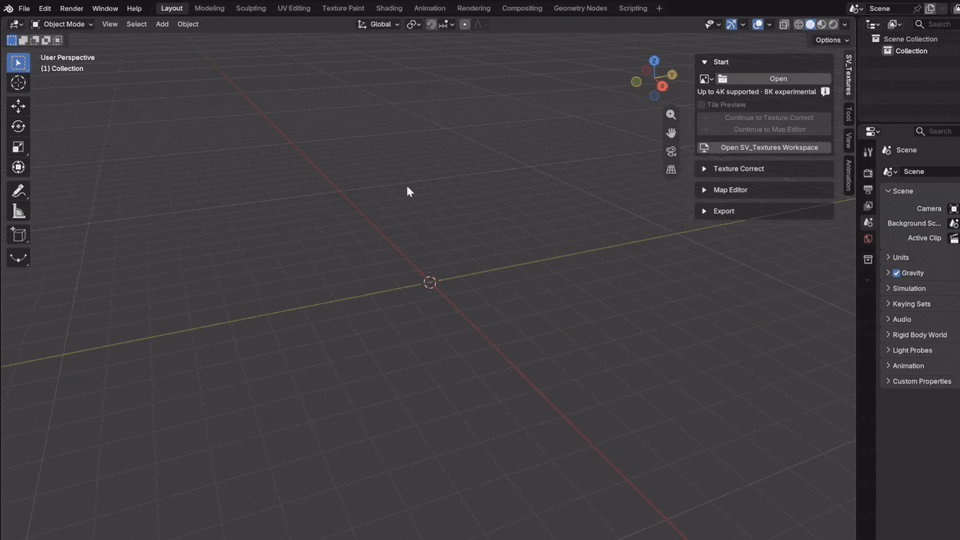Open the Render properties tab icon
This screenshot has width=960, height=540.
coord(868,173)
